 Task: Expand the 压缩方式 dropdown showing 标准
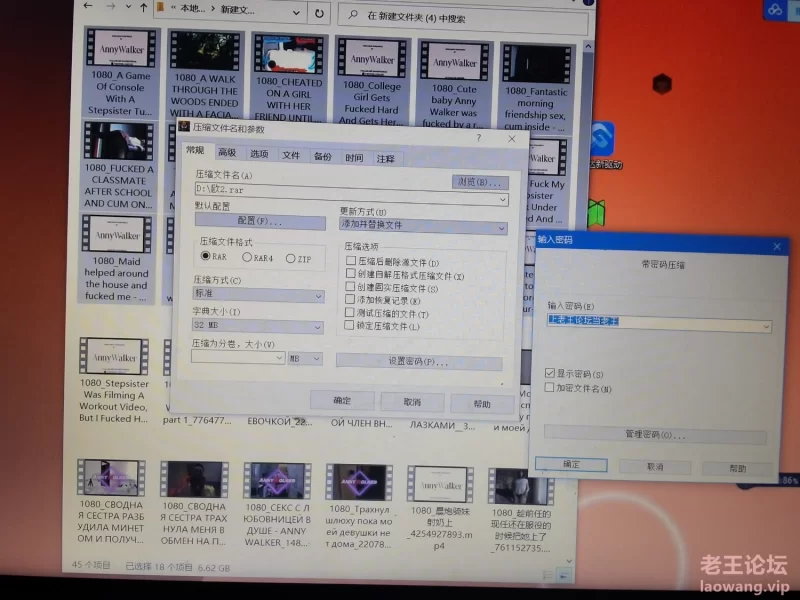point(259,296)
